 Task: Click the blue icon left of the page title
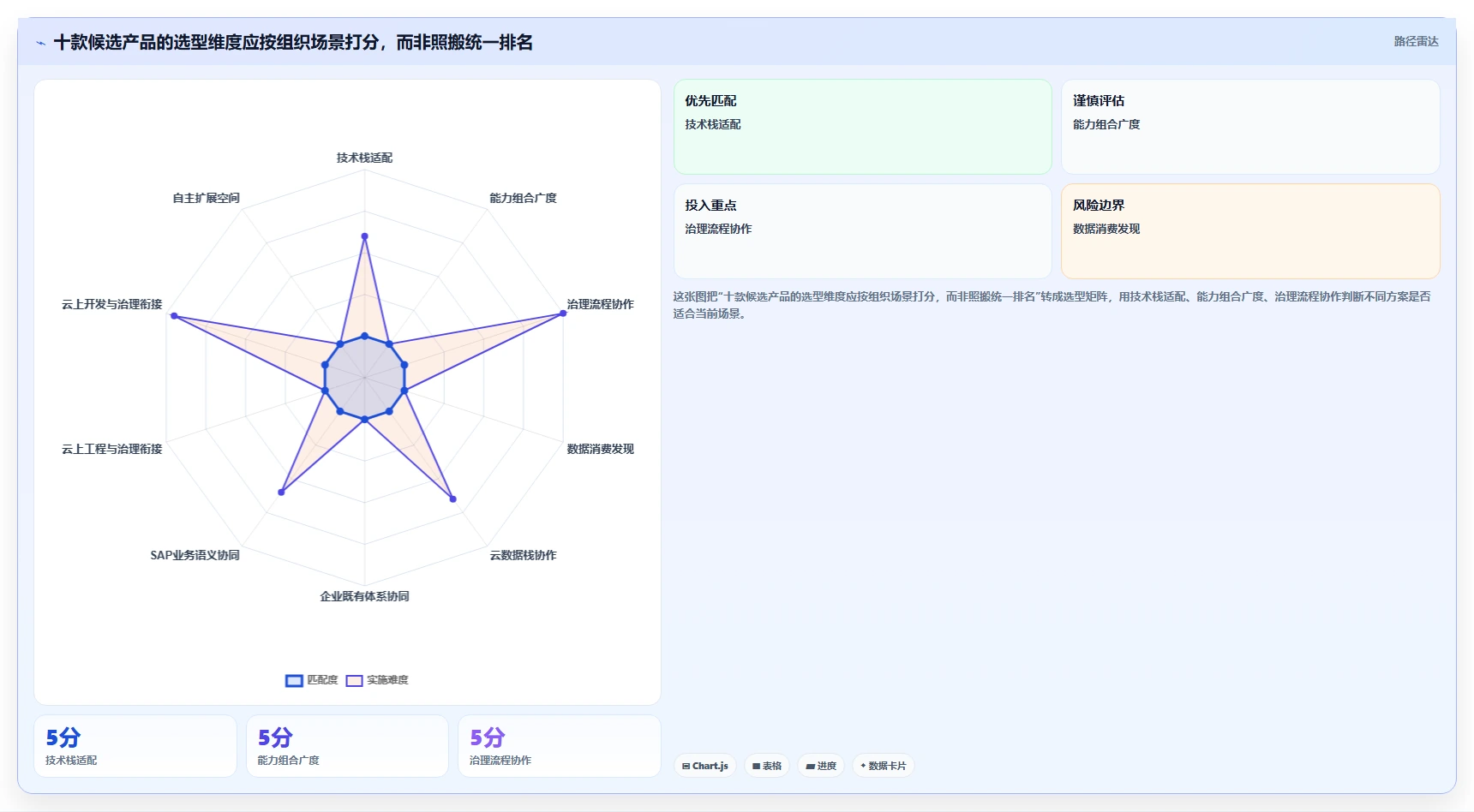(40, 43)
